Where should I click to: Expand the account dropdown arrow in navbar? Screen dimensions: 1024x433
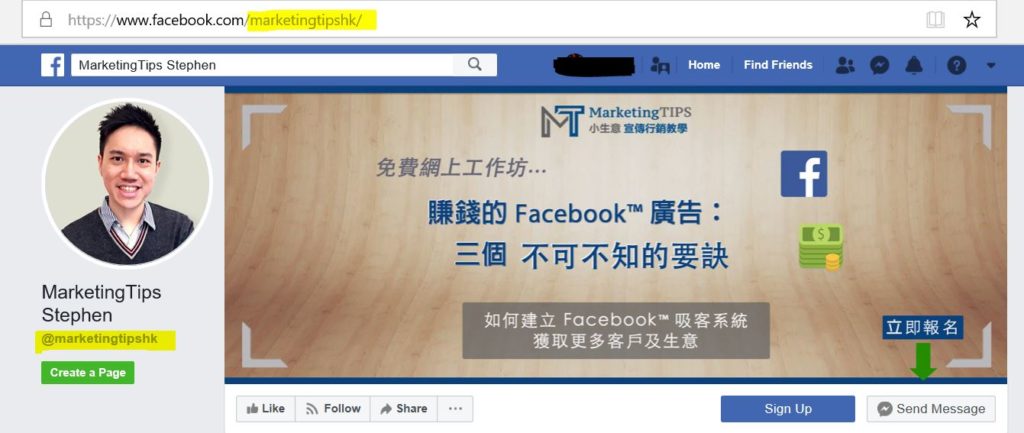click(x=991, y=65)
